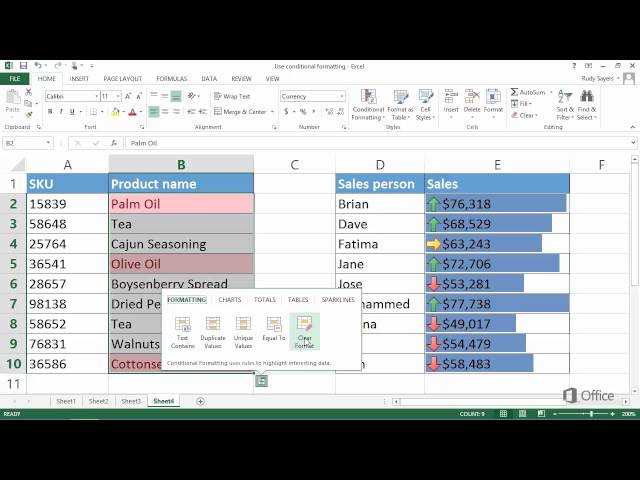
Task: Toggle Italic formatting
Action: pyautogui.click(x=61, y=111)
